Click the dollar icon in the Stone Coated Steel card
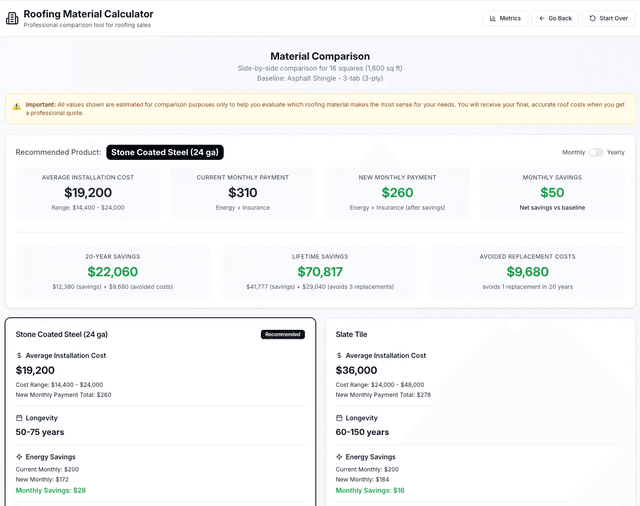 coord(19,355)
